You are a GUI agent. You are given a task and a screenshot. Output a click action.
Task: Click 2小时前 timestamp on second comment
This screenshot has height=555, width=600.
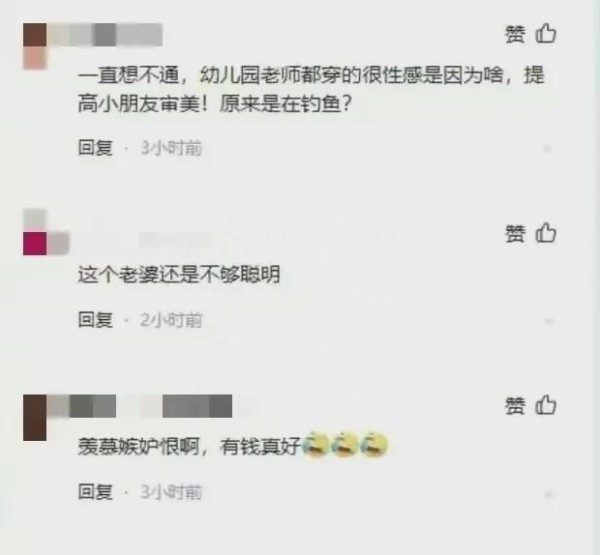[171, 320]
